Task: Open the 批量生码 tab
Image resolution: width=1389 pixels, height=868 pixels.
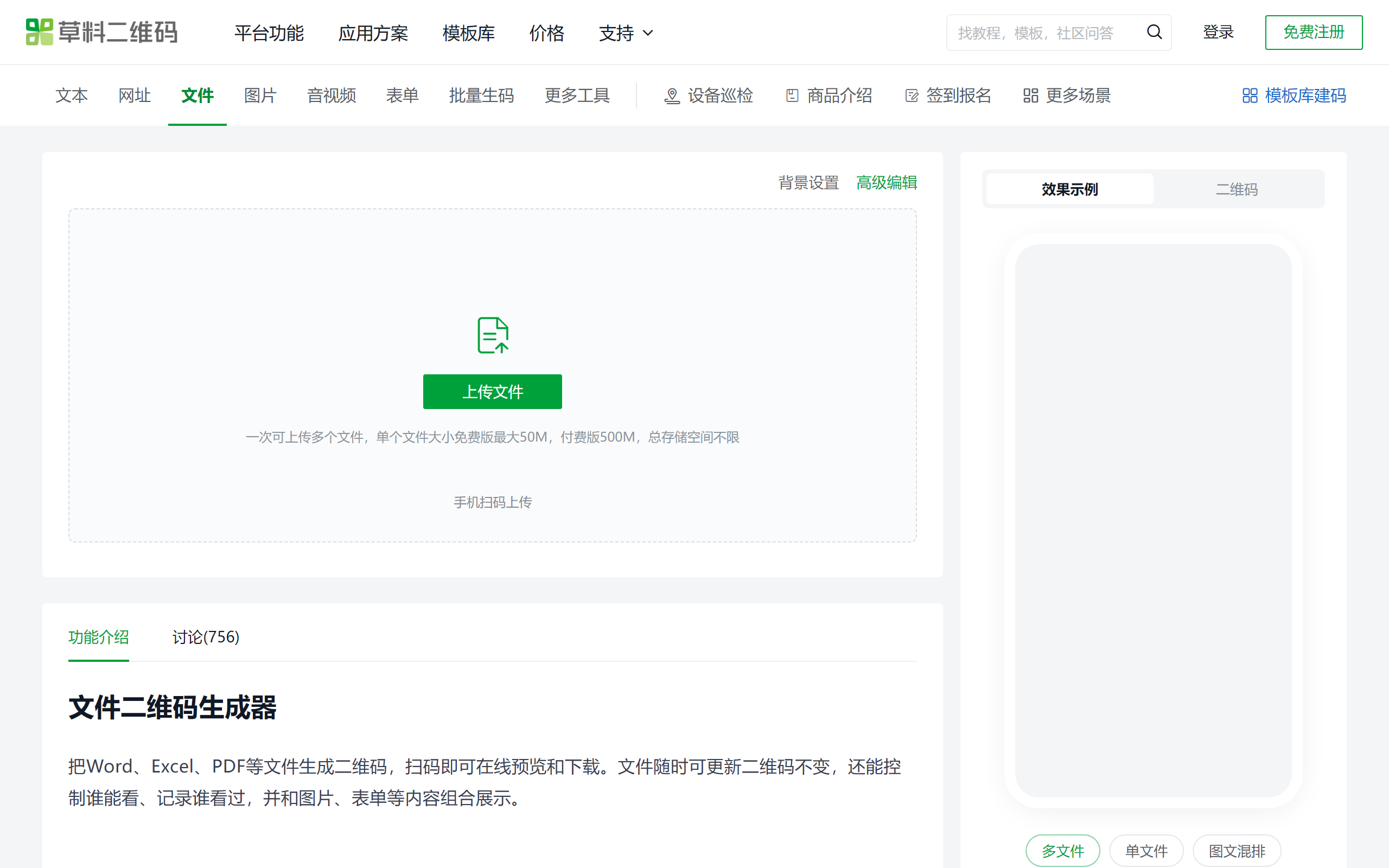Action: pos(481,95)
